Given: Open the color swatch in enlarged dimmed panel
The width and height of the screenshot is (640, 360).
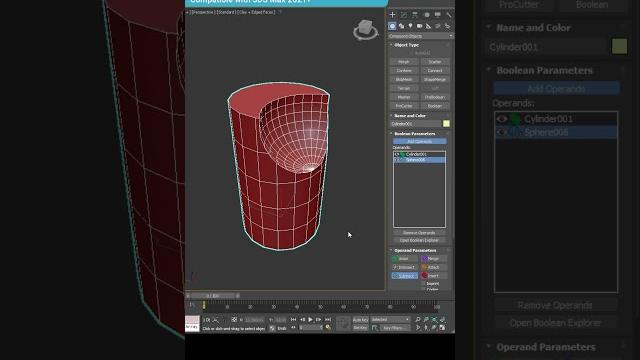Looking at the screenshot, I should [620, 47].
